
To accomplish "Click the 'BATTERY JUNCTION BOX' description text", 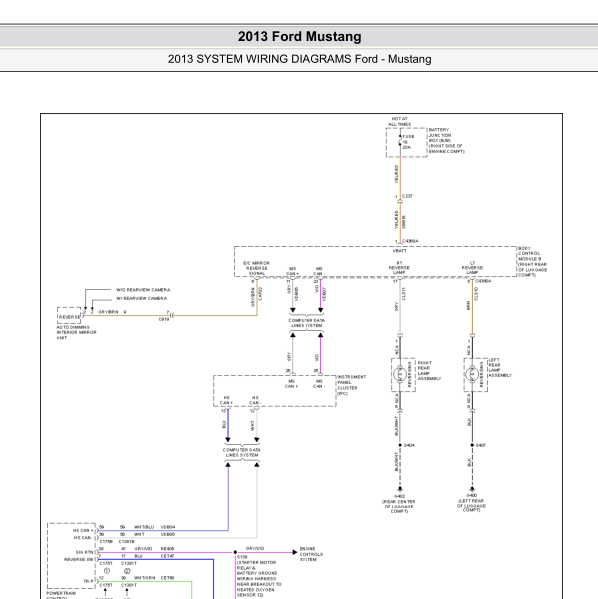I will (x=446, y=141).
